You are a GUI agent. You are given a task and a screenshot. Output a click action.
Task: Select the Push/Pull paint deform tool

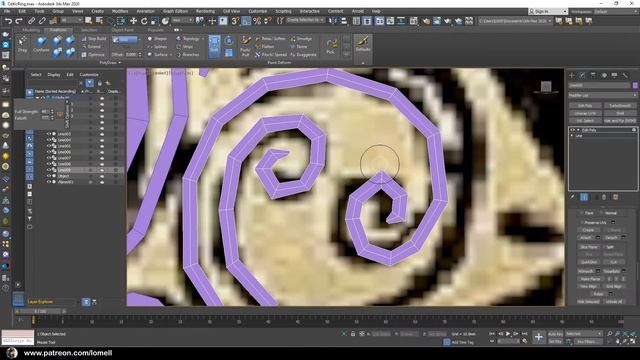coord(245,46)
